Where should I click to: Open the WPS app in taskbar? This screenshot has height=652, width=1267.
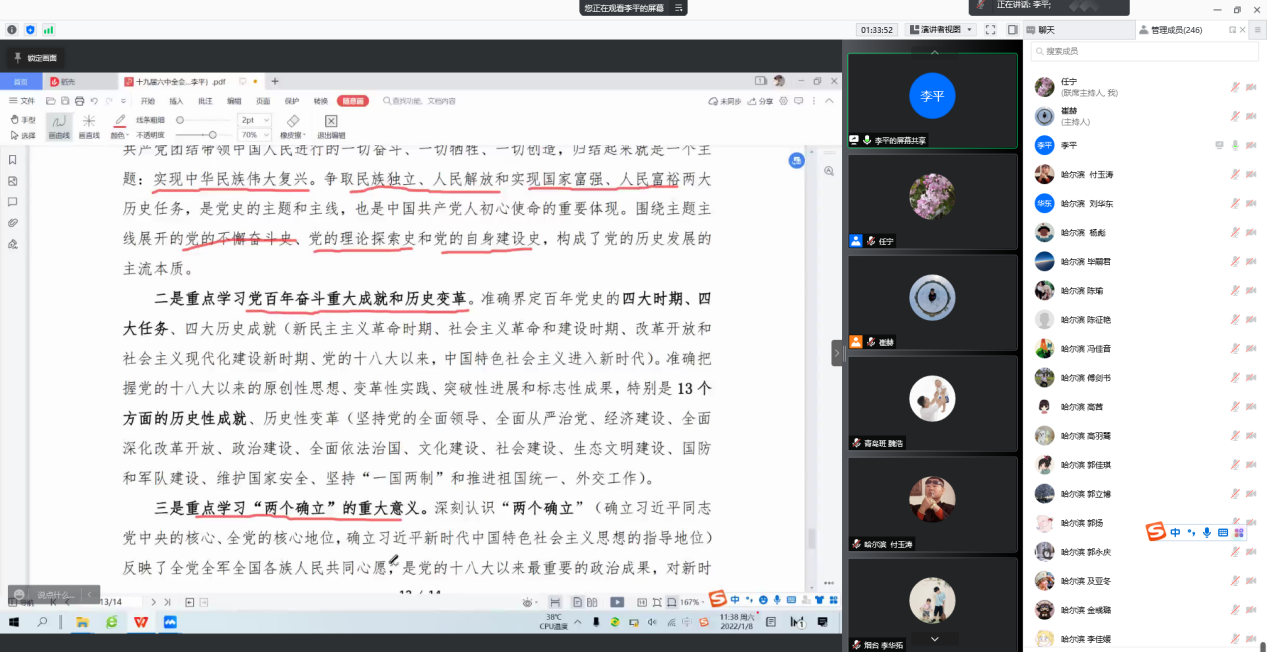[140, 622]
